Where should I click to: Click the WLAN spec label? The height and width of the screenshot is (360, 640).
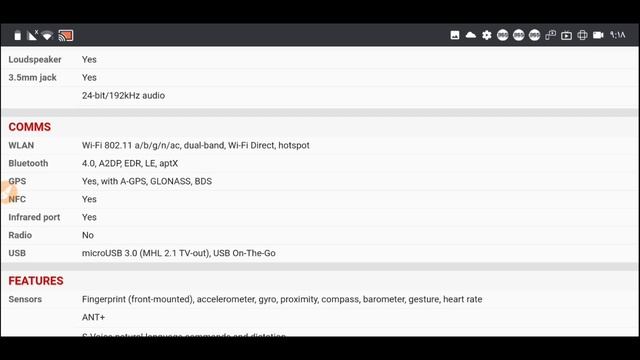[x=21, y=145]
